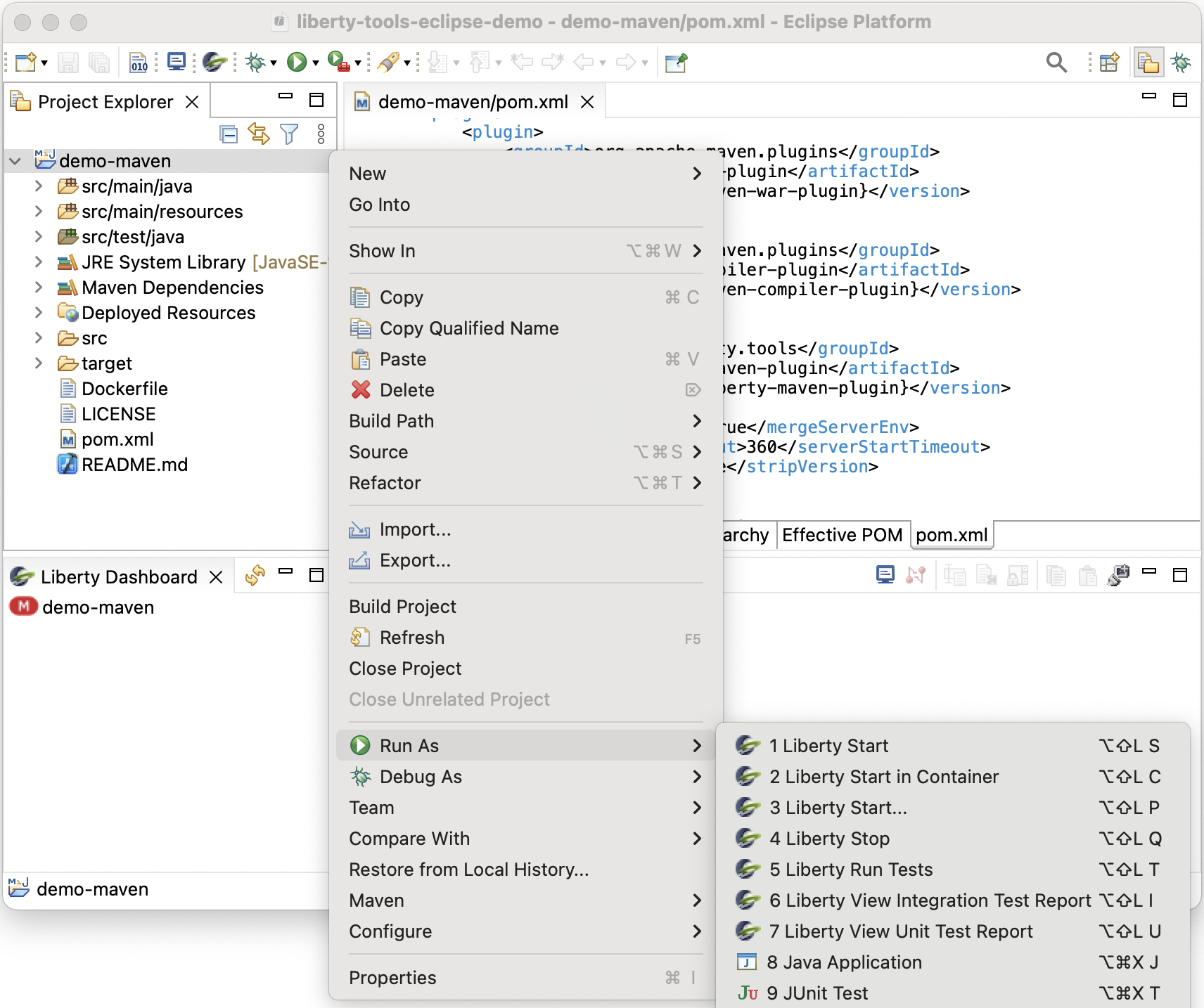Select pom.xml in Project Explorer

pyautogui.click(x=117, y=439)
